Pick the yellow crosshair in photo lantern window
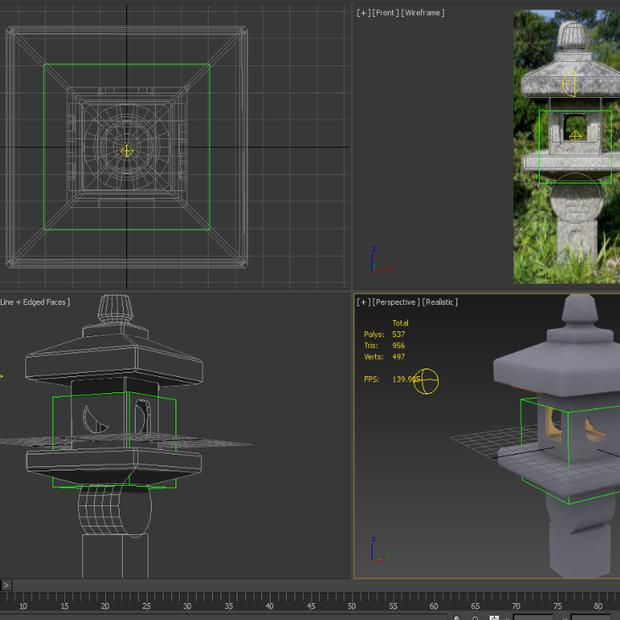Viewport: 620px width, 620px height. [x=575, y=136]
